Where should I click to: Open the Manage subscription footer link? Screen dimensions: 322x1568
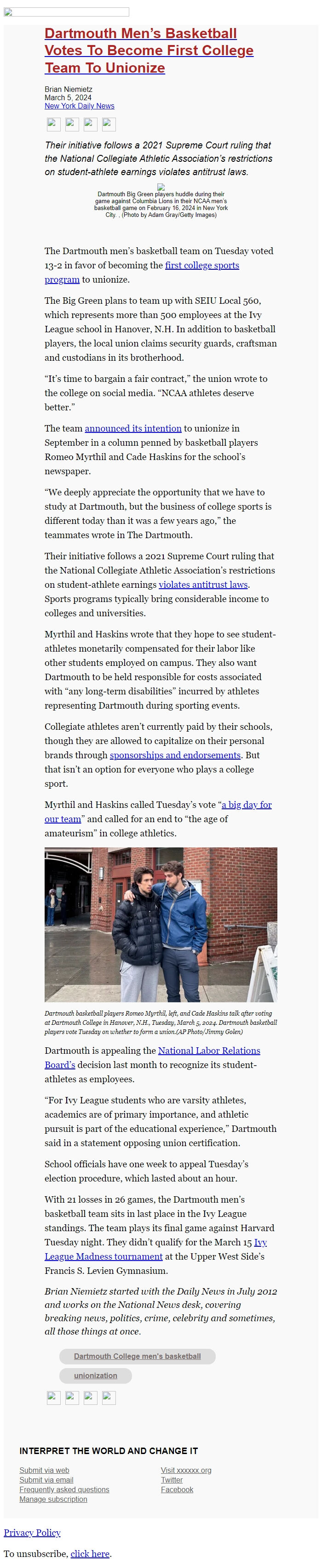tap(53, 1499)
